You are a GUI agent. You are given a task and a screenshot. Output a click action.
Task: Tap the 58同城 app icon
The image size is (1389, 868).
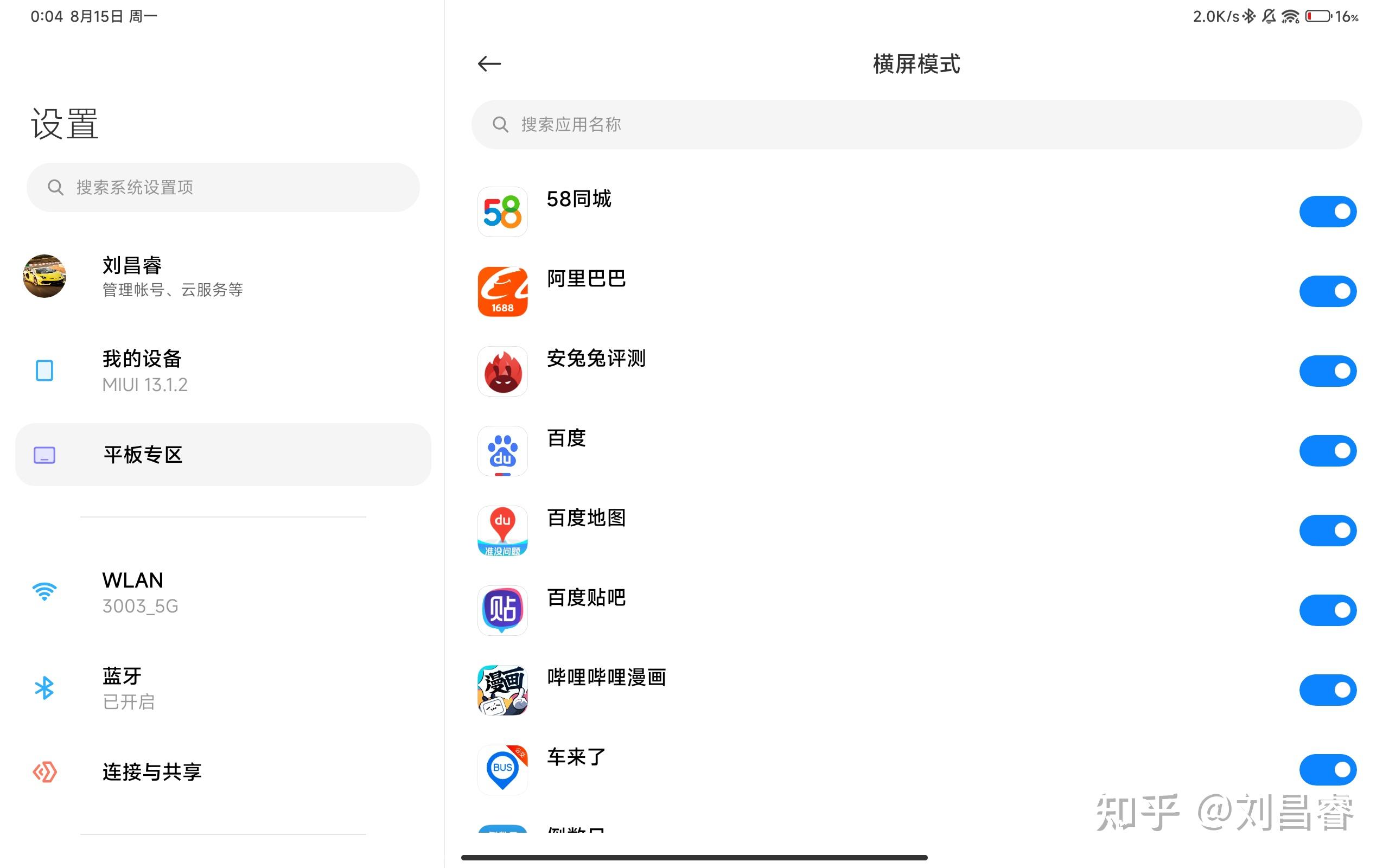point(502,212)
